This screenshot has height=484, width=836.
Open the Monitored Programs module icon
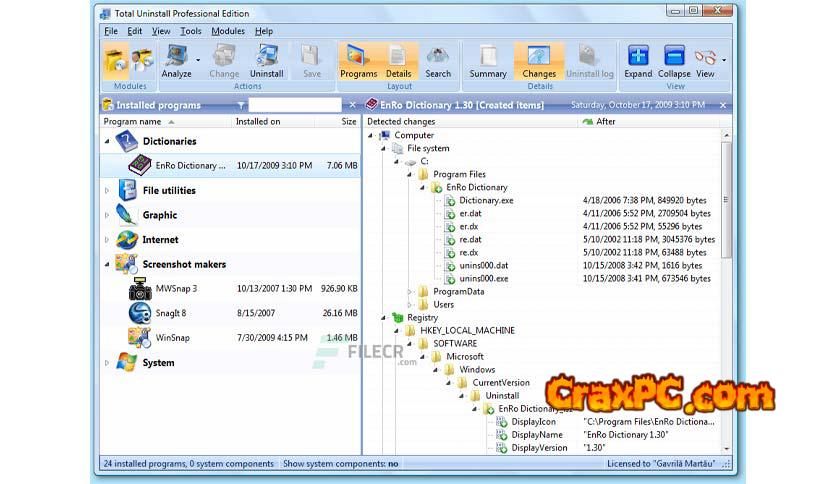(x=142, y=61)
